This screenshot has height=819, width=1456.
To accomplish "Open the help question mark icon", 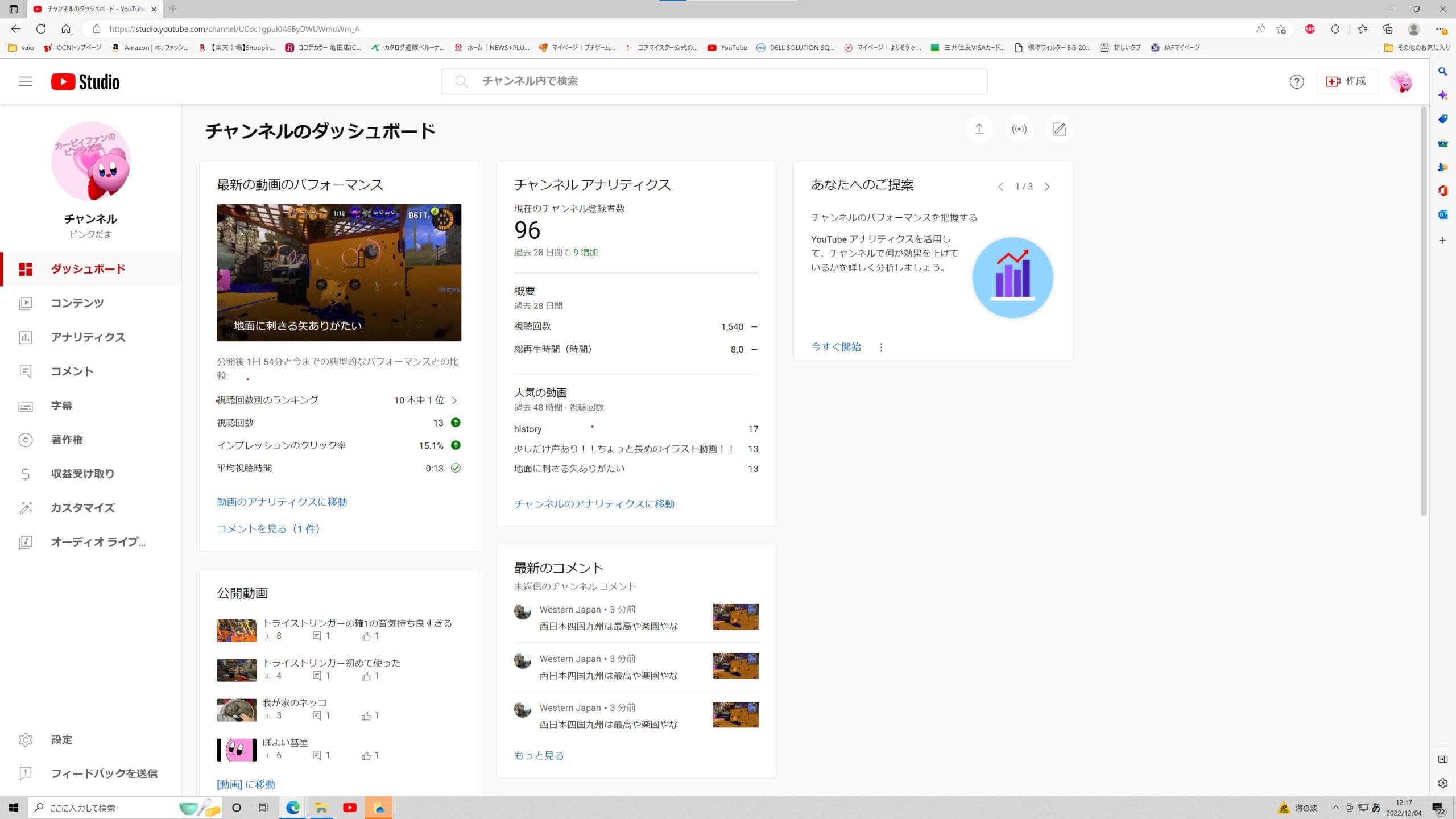I will [x=1297, y=82].
